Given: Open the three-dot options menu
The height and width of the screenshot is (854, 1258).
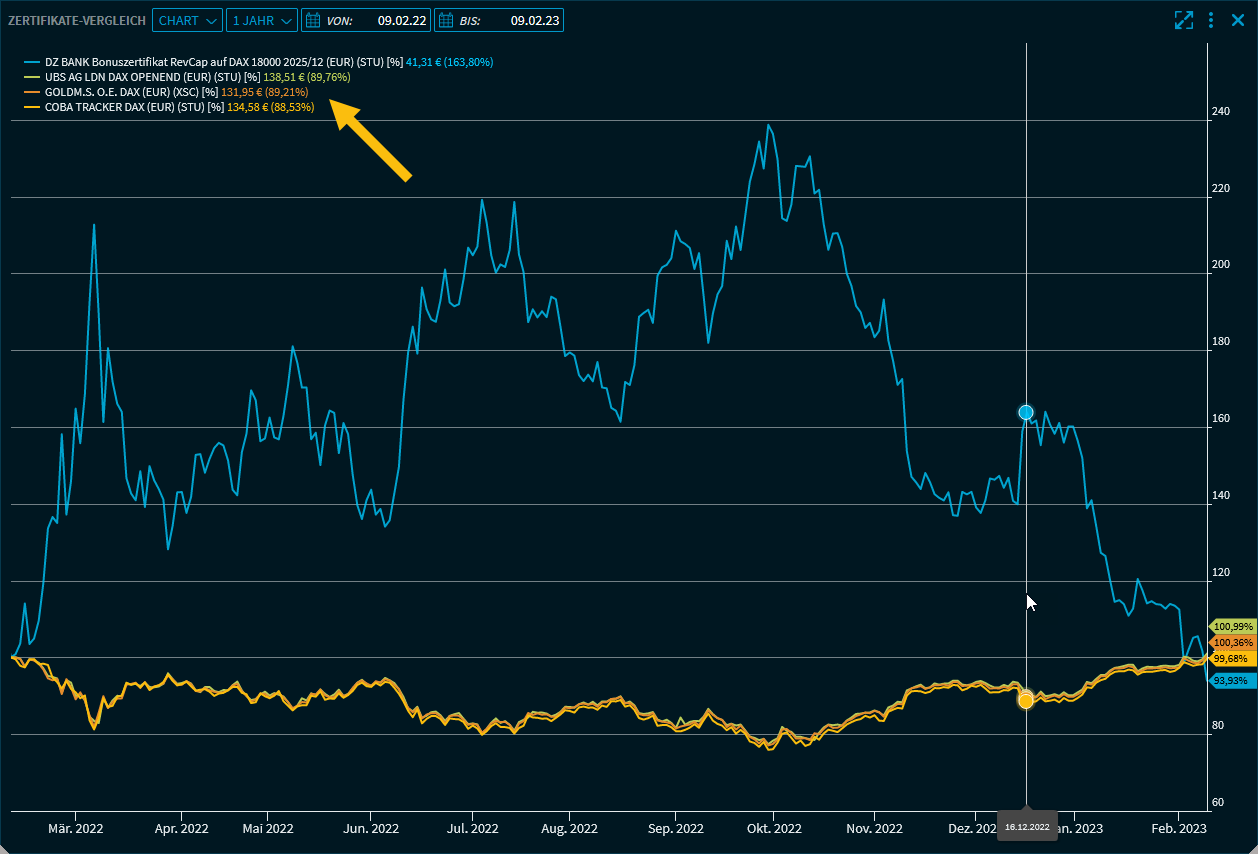Looking at the screenshot, I should (1211, 20).
